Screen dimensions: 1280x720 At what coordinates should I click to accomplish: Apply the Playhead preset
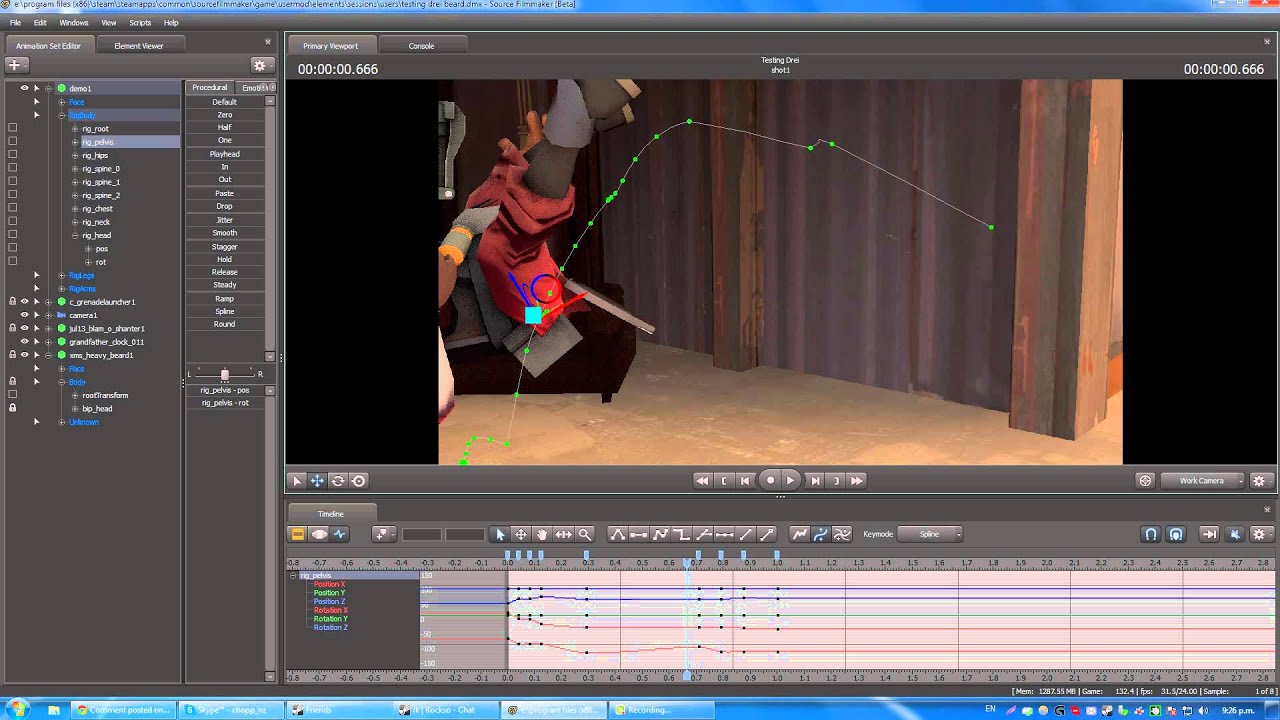coord(225,154)
